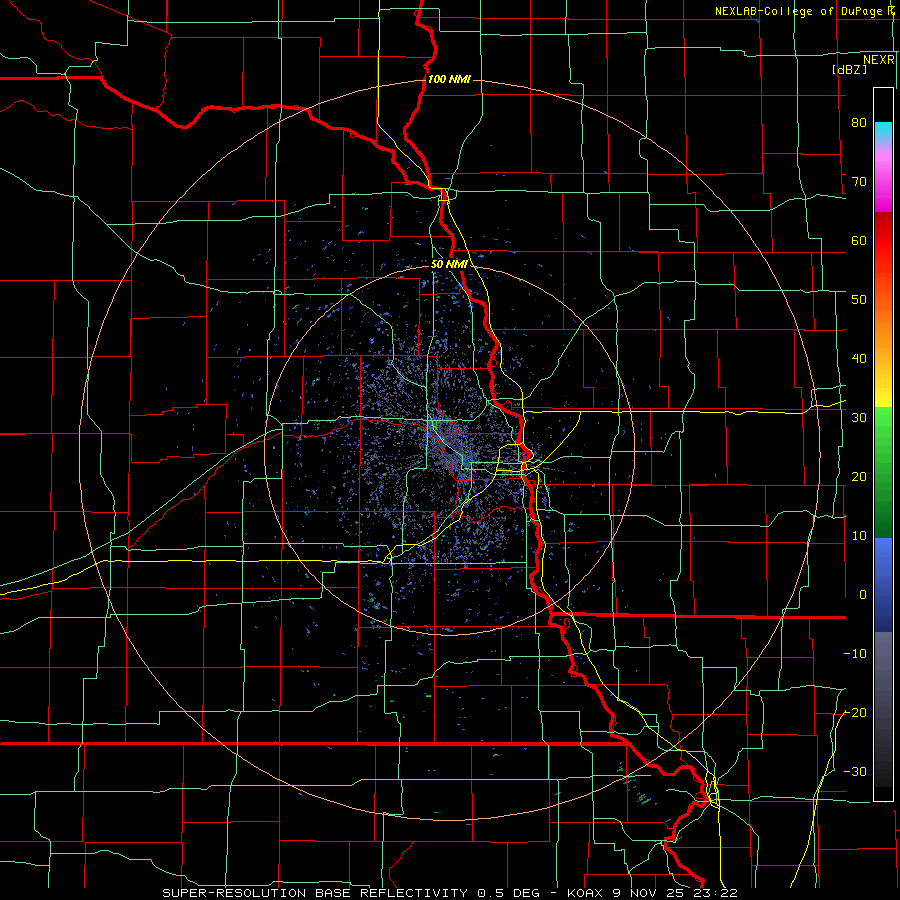
Task: Click the 60 value on the dBZ scale
Action: (859, 240)
